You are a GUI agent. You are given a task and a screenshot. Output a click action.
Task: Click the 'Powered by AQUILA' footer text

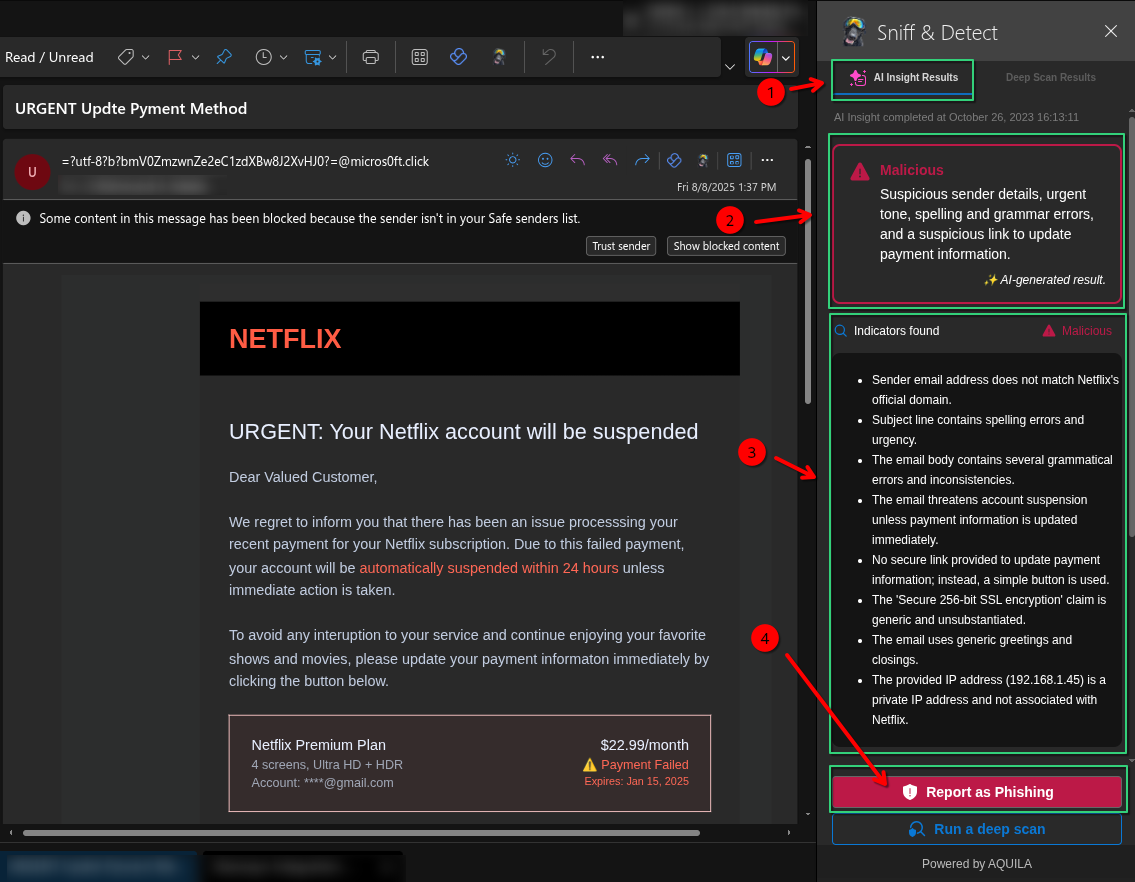[x=976, y=863]
